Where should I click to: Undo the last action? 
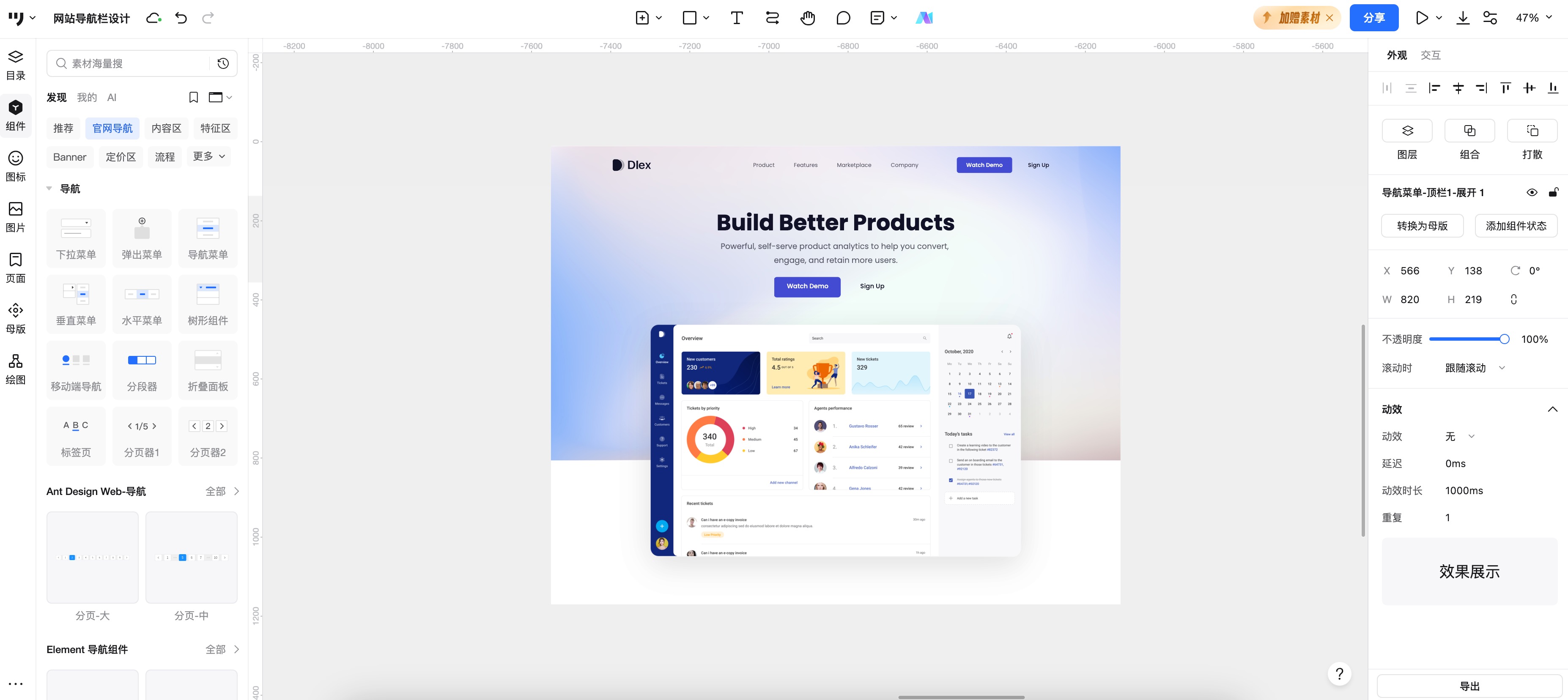181,18
